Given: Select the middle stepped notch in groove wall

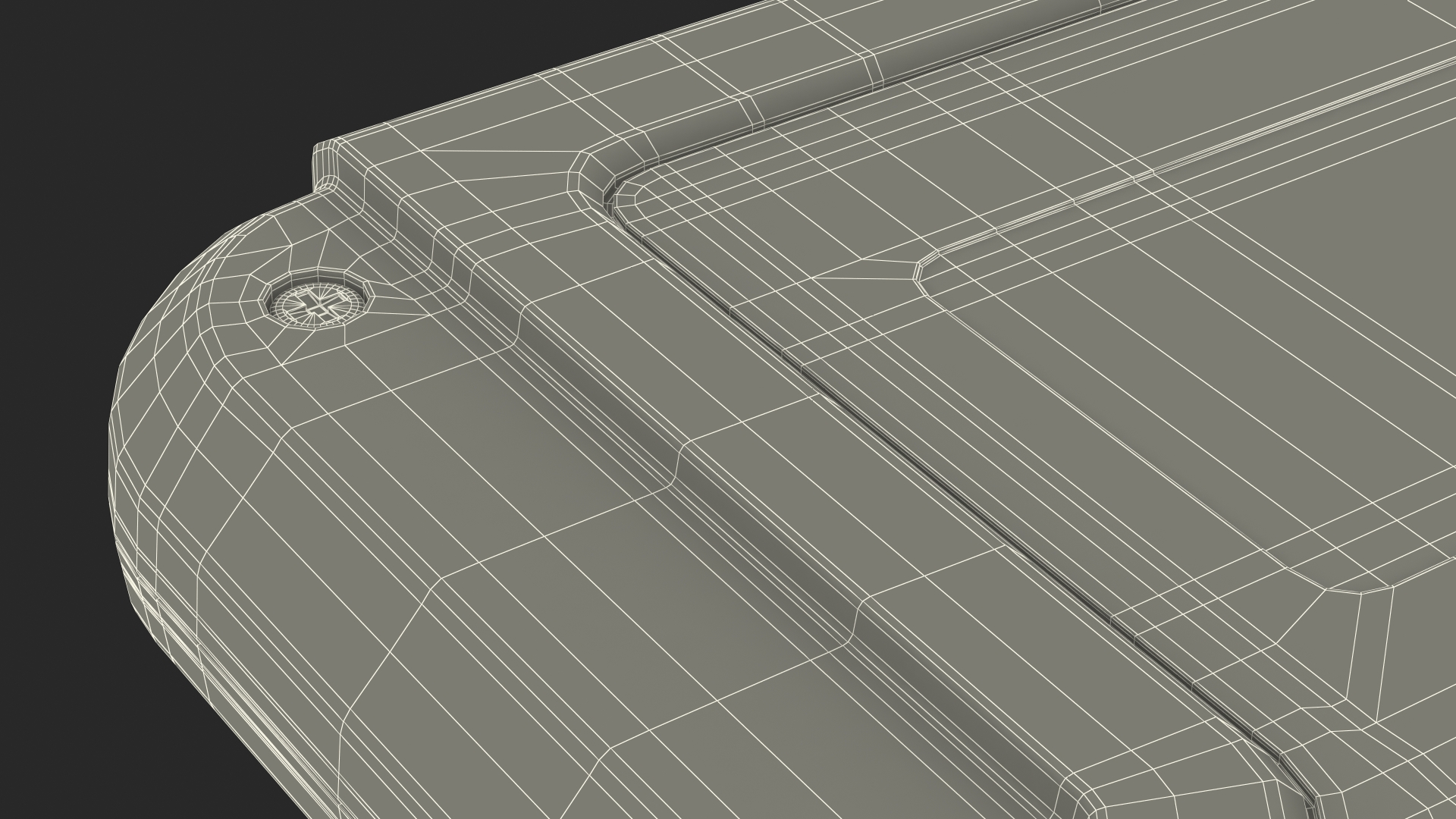Looking at the screenshot, I should [x=679, y=463].
